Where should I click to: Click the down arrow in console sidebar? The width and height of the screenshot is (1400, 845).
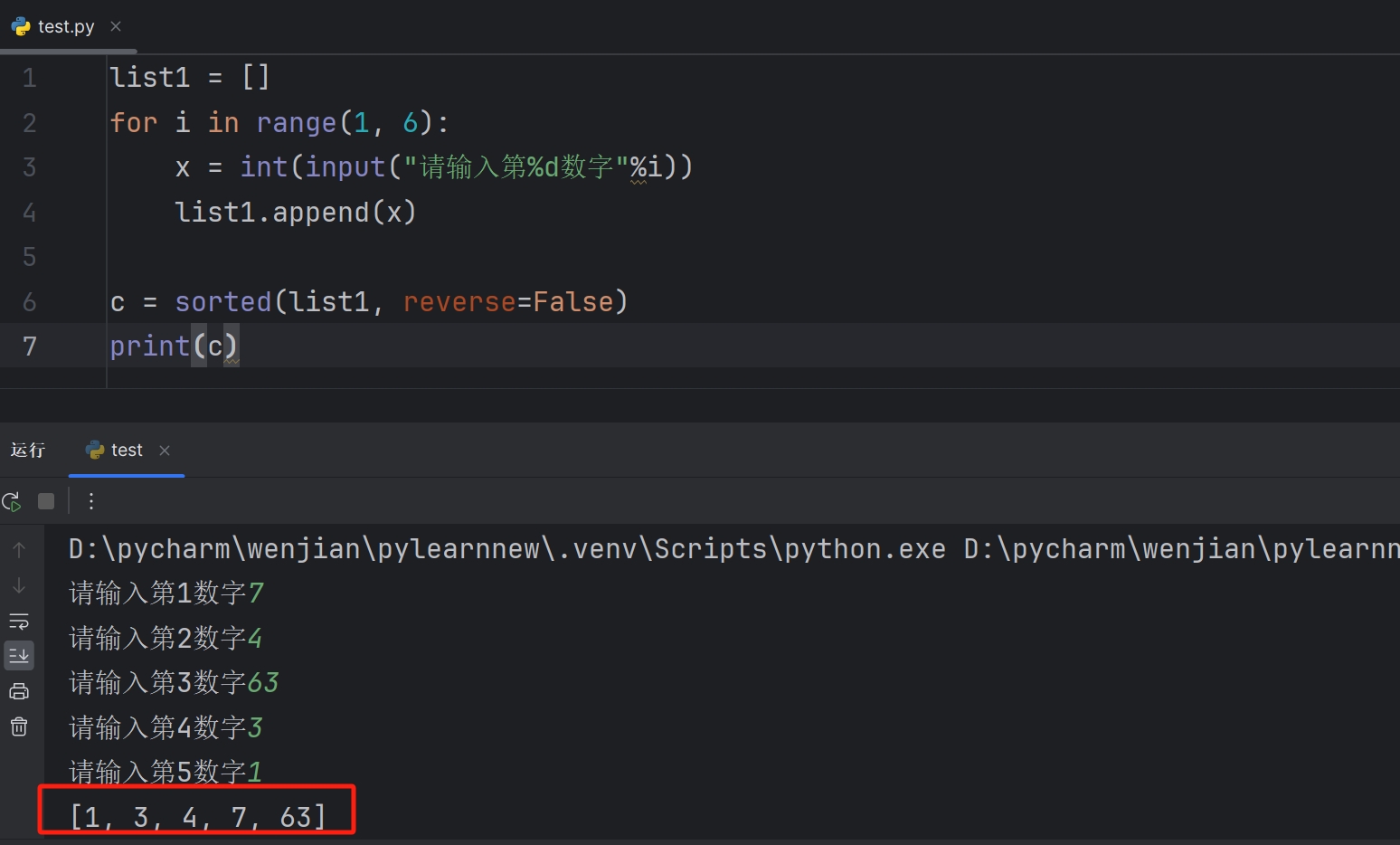pos(19,586)
